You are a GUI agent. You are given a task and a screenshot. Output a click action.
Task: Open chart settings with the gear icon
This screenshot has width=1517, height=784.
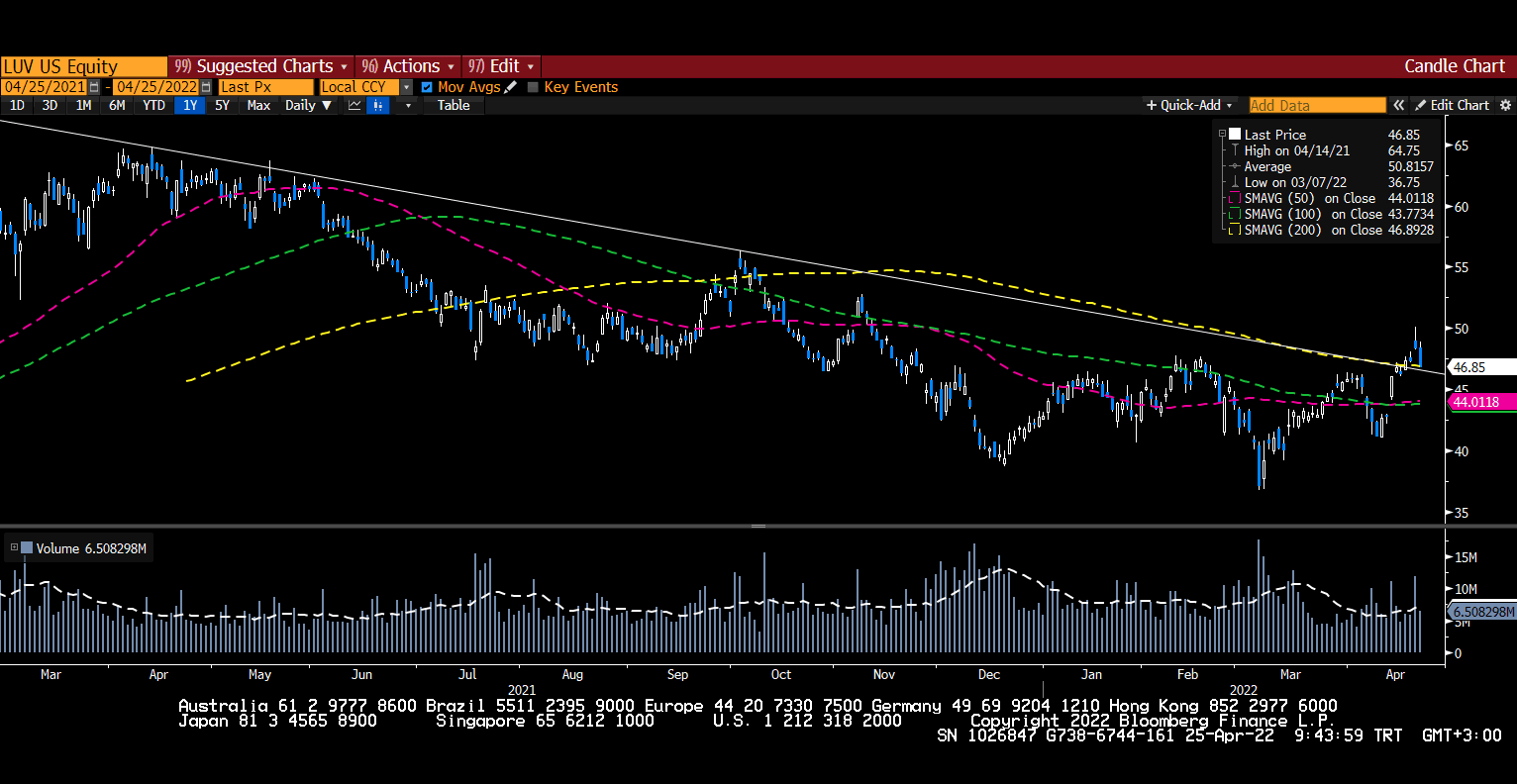pyautogui.click(x=1505, y=105)
